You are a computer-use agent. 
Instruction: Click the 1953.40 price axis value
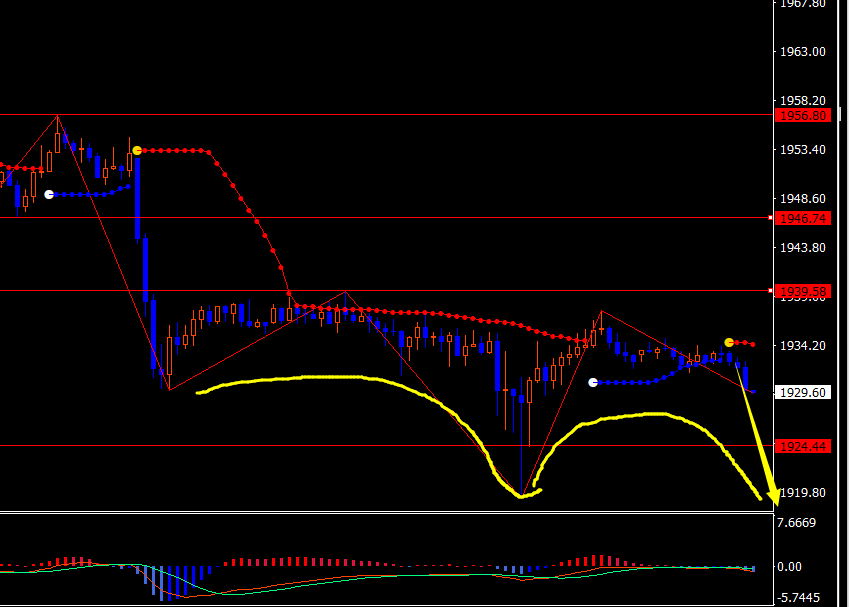tap(802, 150)
